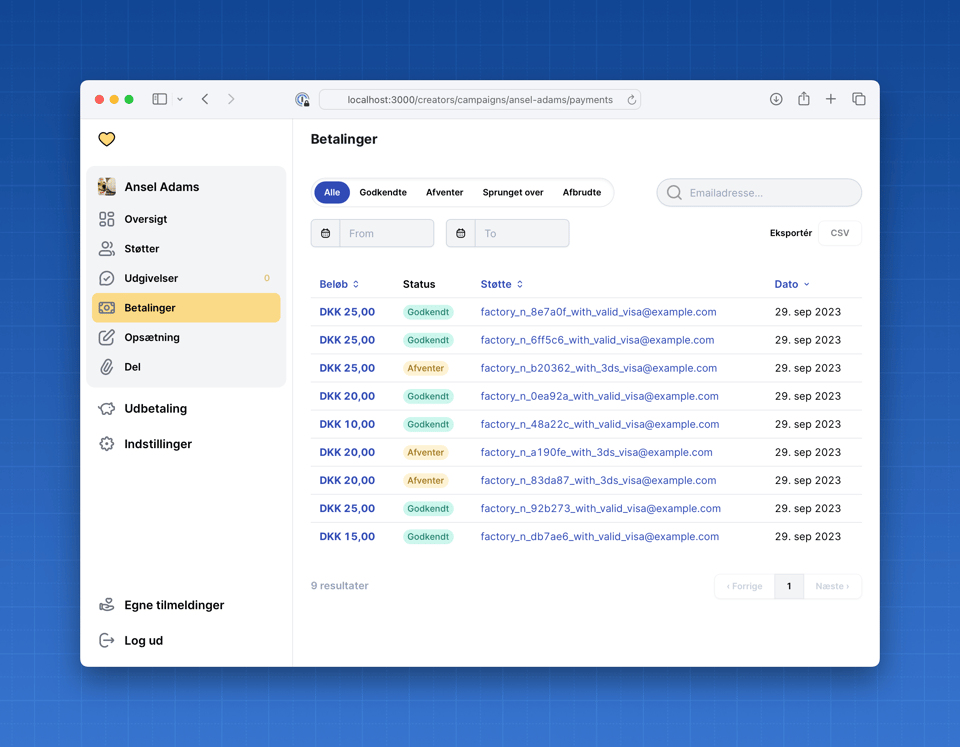Image resolution: width=960 pixels, height=747 pixels.
Task: Show the browser tab overview
Action: click(859, 99)
